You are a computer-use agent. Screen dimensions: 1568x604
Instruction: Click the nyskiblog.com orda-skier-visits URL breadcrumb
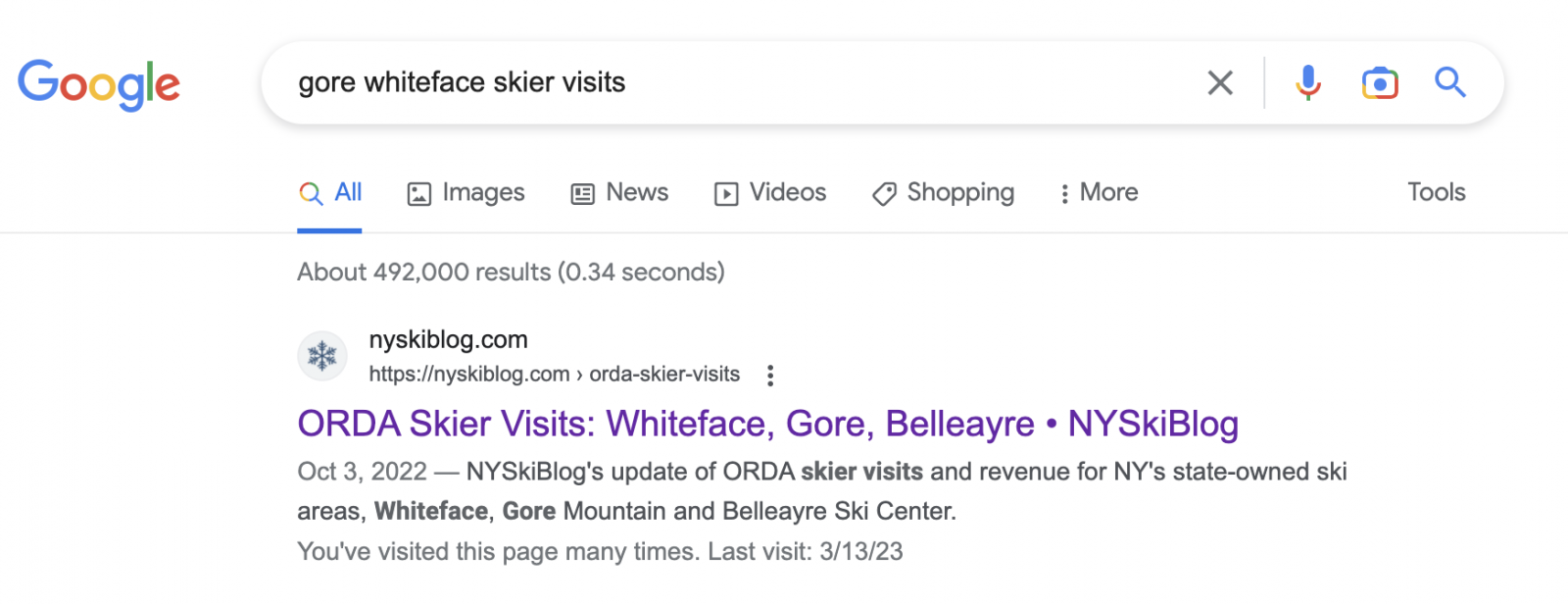pos(554,375)
